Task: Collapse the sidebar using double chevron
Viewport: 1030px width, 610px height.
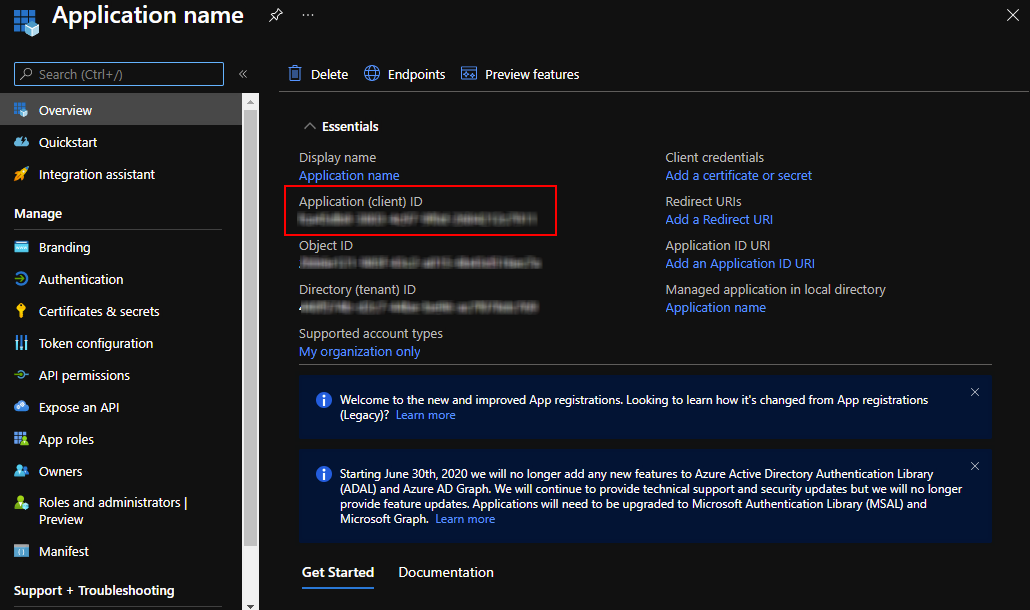Action: click(x=243, y=74)
